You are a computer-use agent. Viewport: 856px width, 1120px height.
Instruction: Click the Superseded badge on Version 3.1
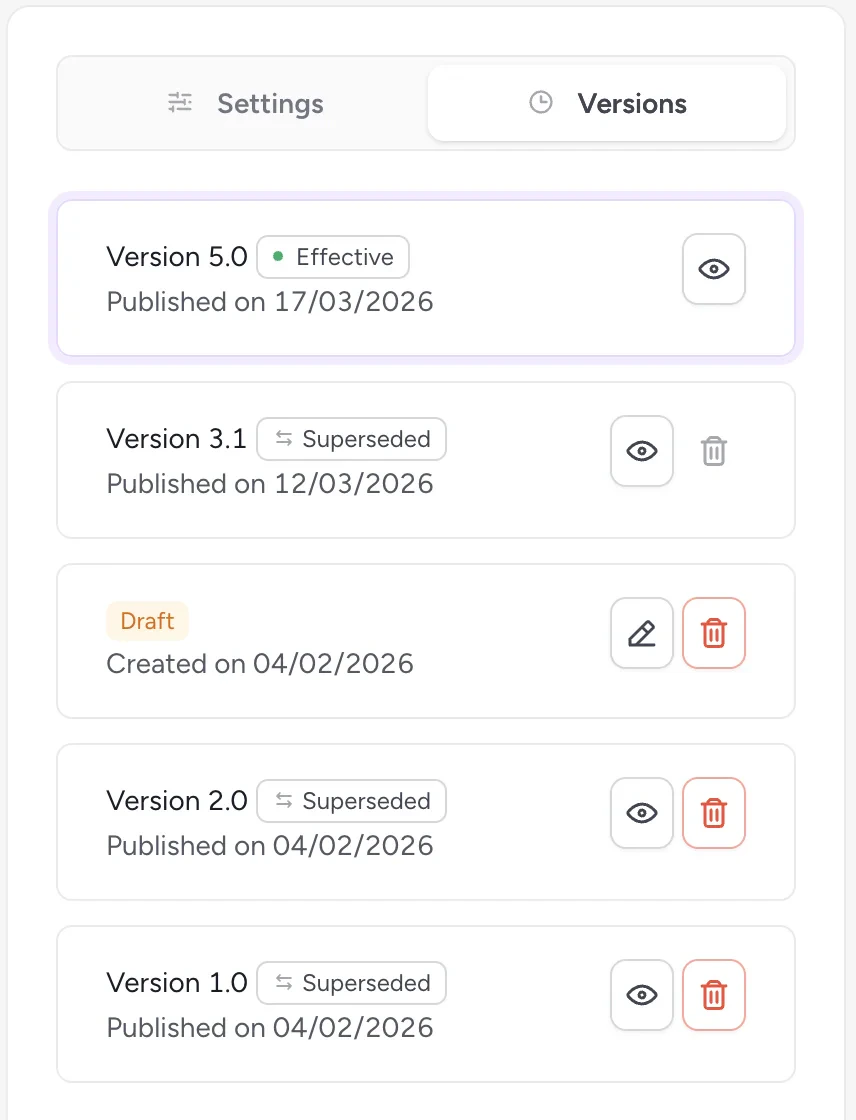pos(351,439)
